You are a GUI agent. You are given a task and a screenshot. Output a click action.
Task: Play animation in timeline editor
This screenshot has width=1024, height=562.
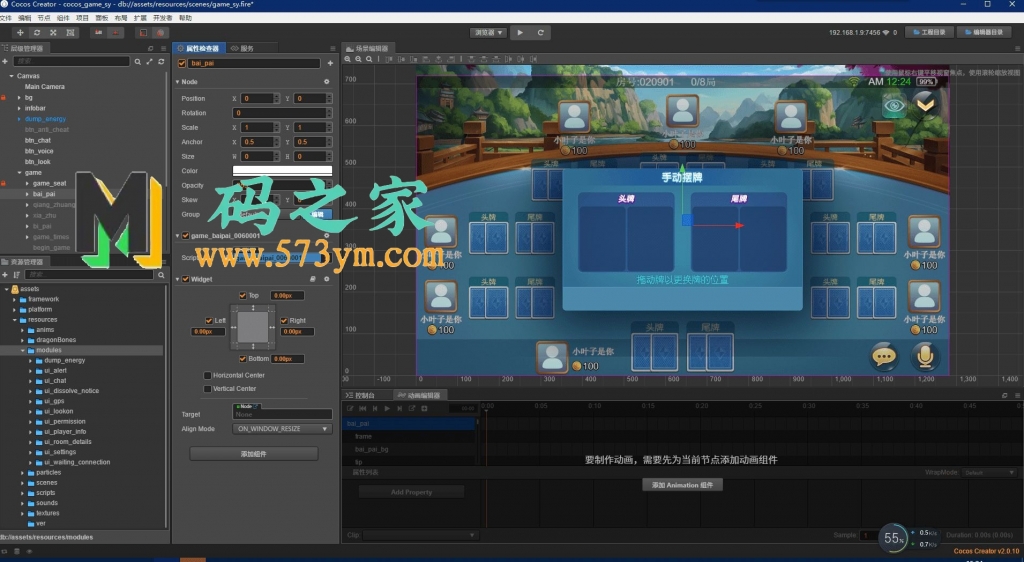[x=387, y=408]
